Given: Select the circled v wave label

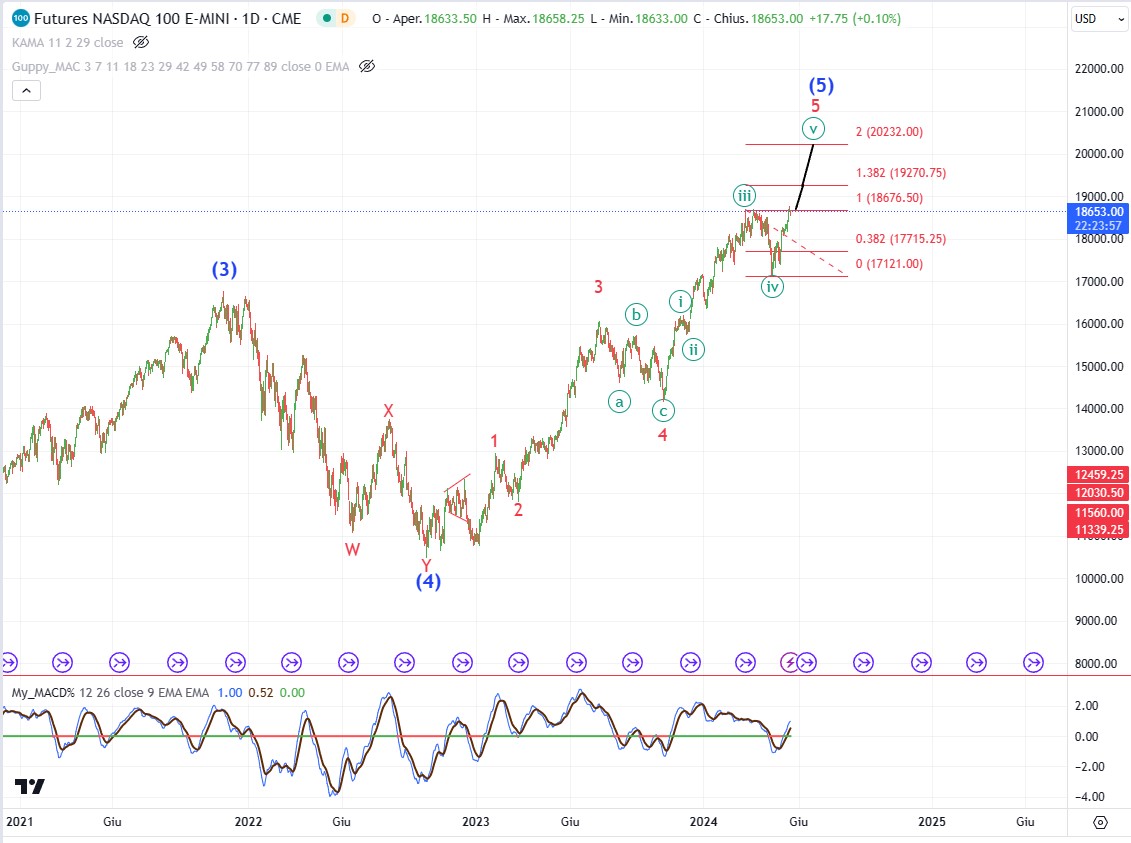Looking at the screenshot, I should (813, 129).
